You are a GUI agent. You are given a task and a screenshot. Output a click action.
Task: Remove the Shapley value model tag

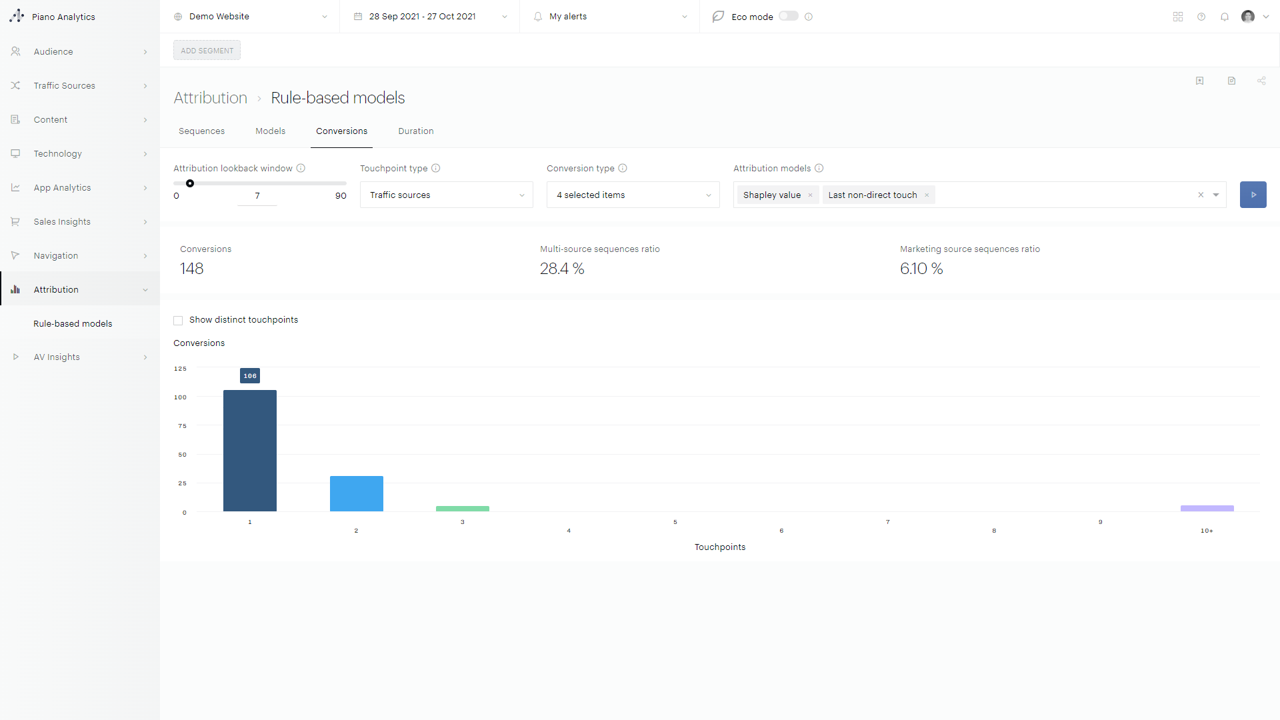pyautogui.click(x=810, y=195)
